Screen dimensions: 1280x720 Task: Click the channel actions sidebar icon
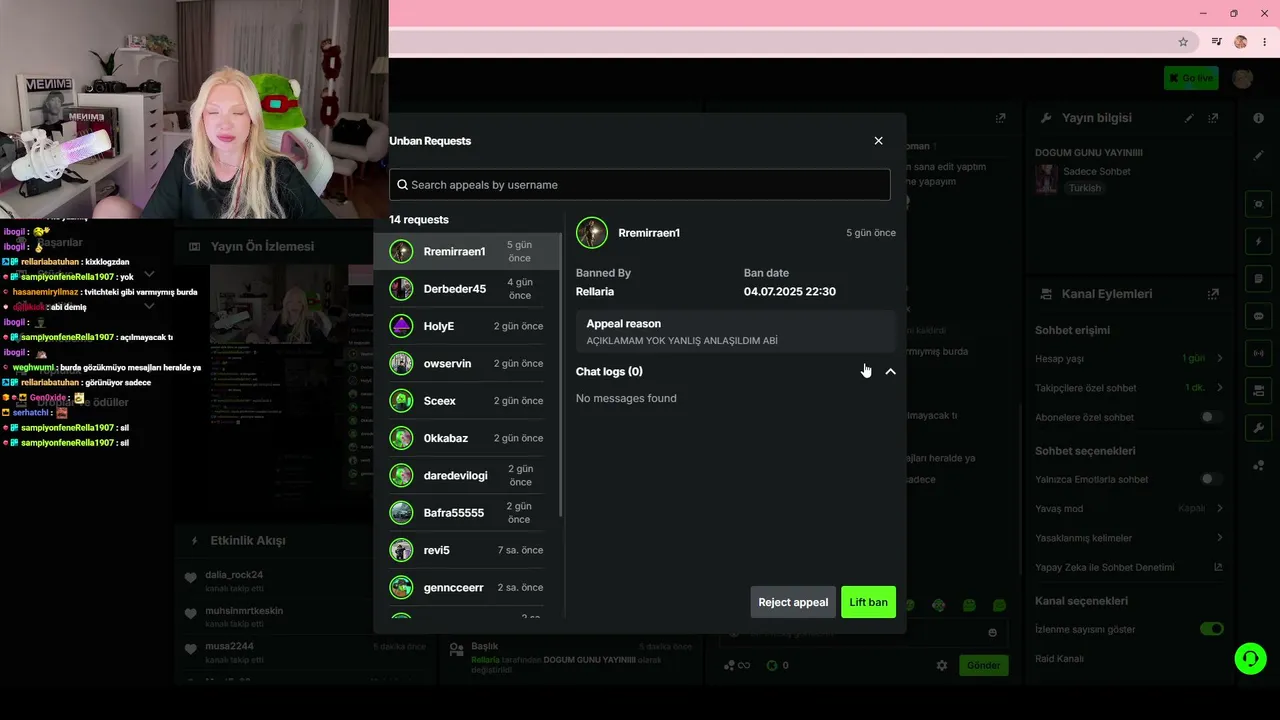point(1259,390)
